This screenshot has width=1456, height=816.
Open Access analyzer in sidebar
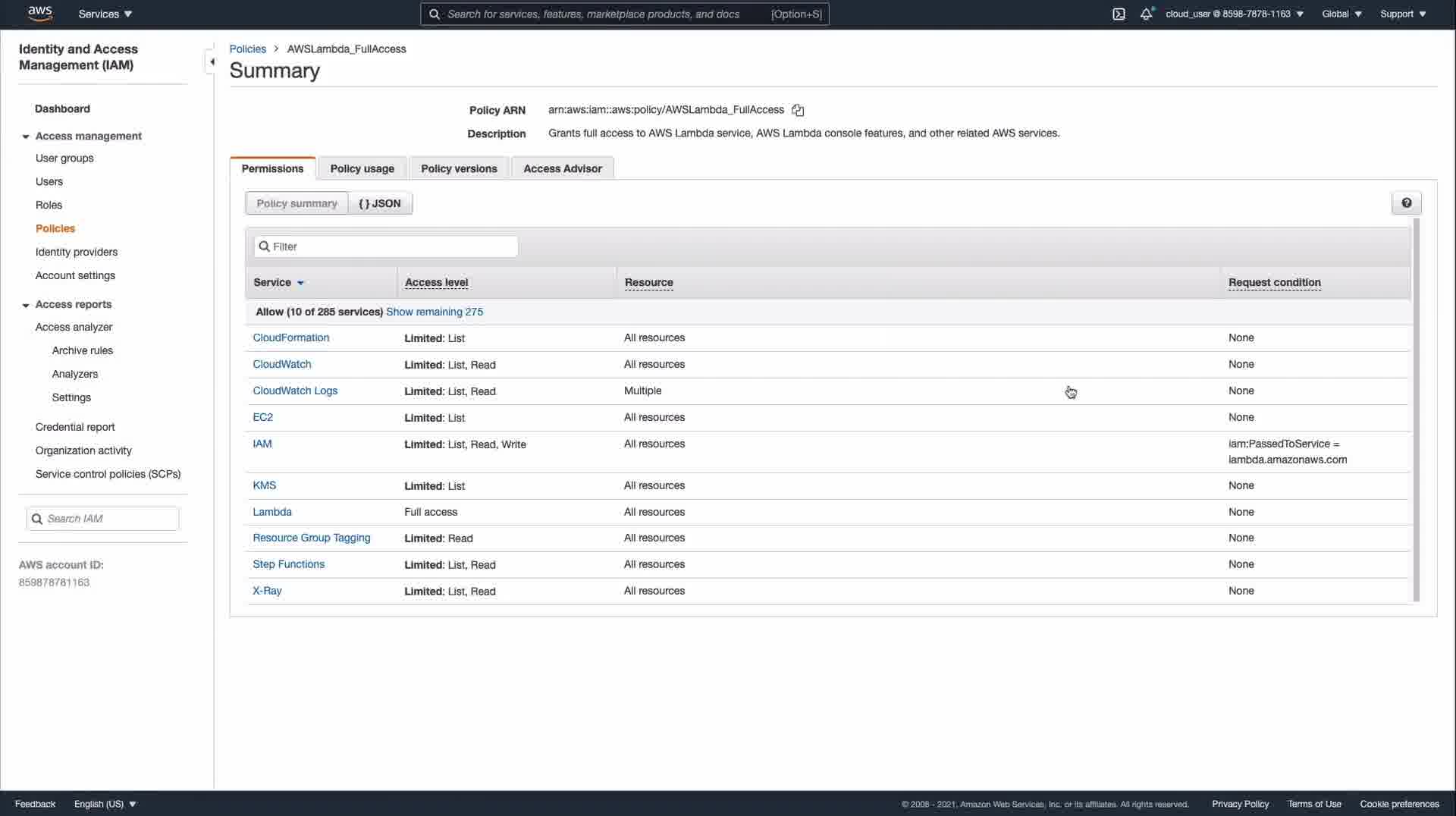click(74, 328)
